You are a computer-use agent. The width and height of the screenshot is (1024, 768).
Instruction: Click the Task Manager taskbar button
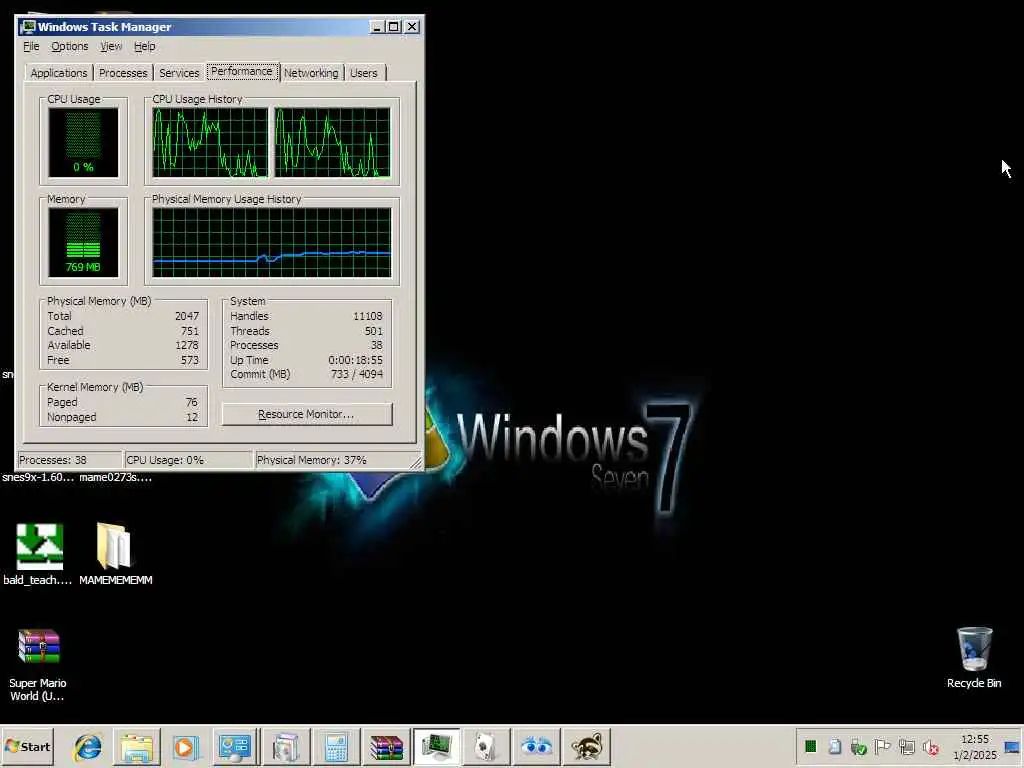coord(436,747)
